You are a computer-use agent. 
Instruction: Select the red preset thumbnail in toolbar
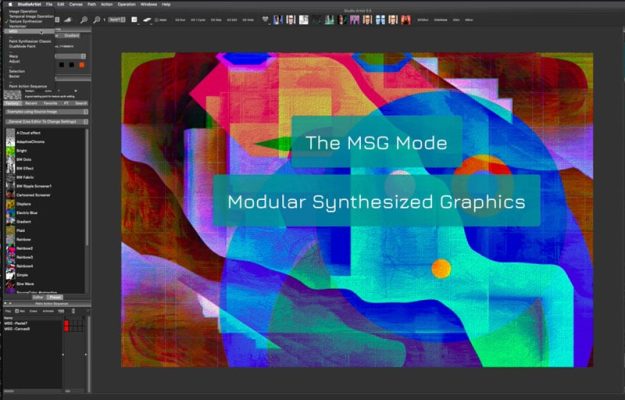(x=406, y=20)
